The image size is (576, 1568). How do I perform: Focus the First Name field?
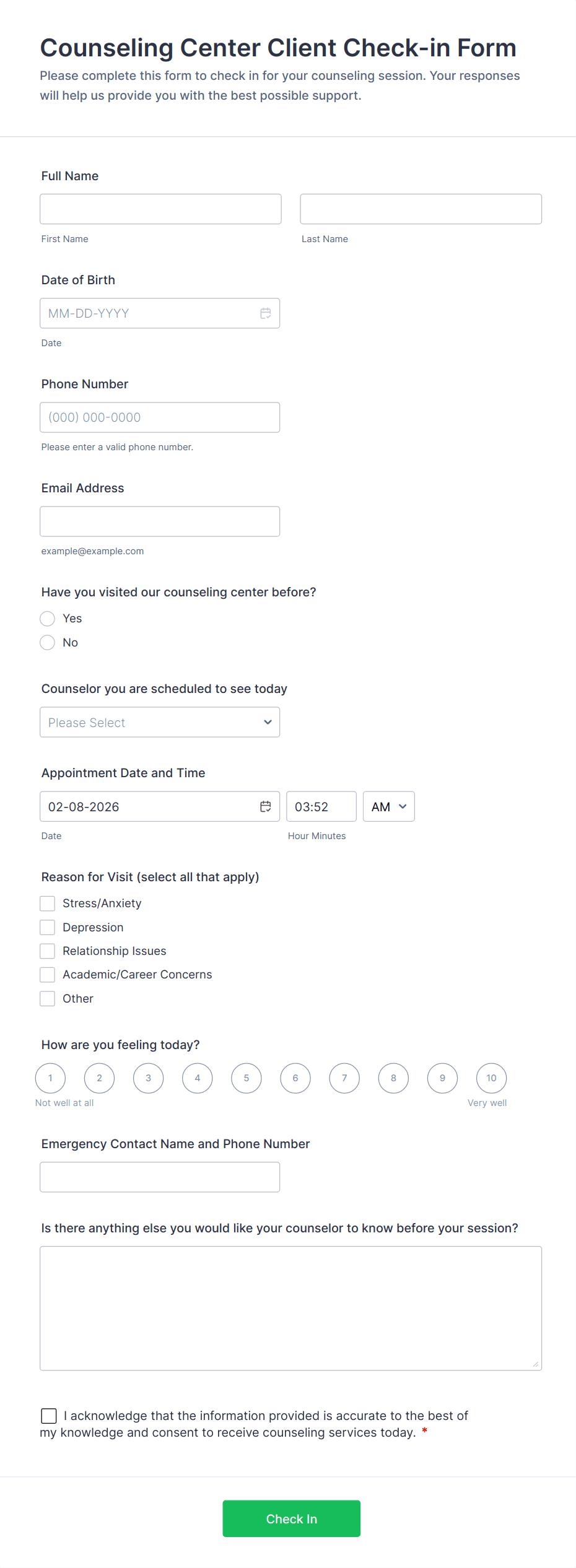(160, 209)
